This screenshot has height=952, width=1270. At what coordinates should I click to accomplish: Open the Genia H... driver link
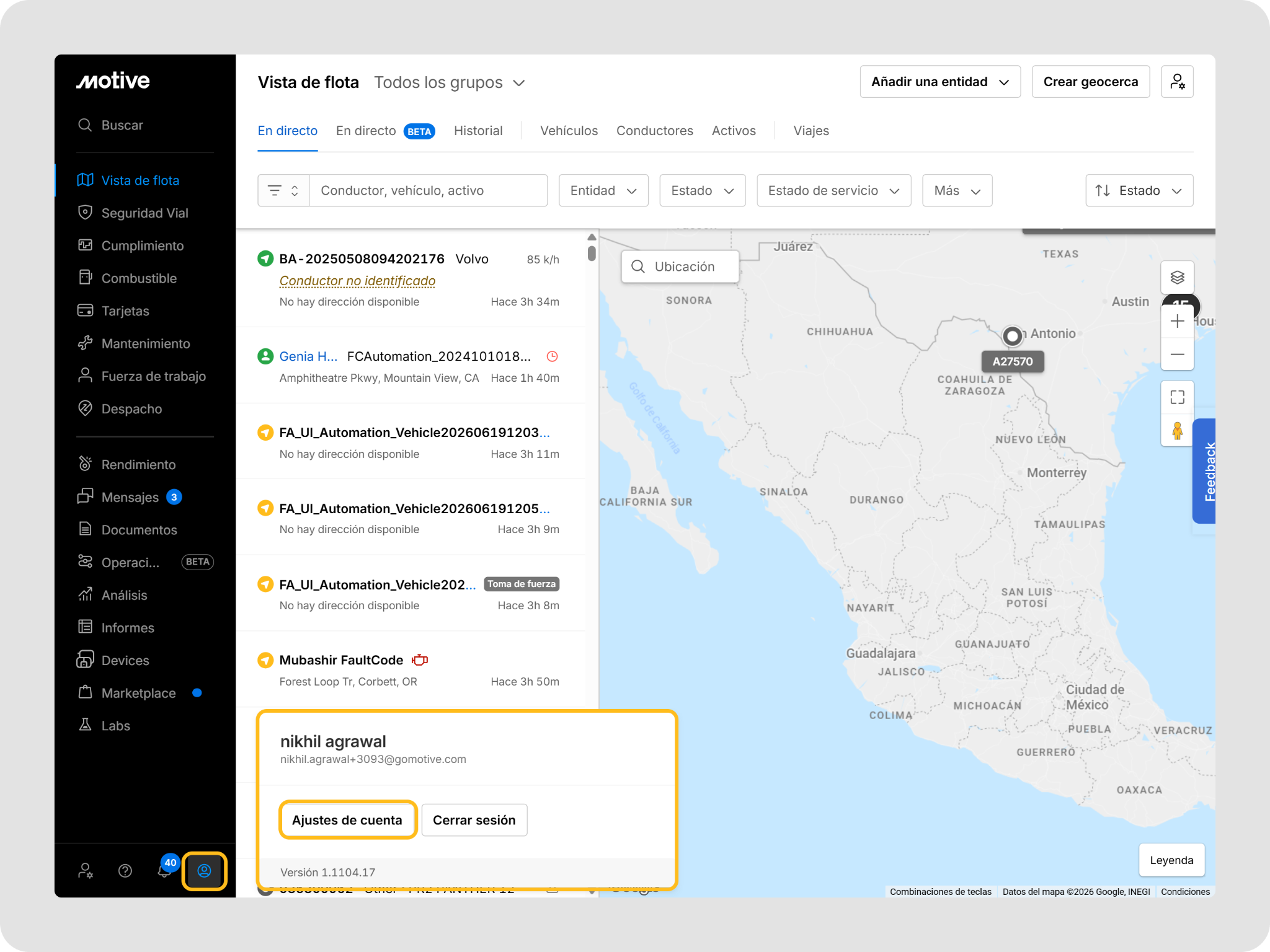308,356
